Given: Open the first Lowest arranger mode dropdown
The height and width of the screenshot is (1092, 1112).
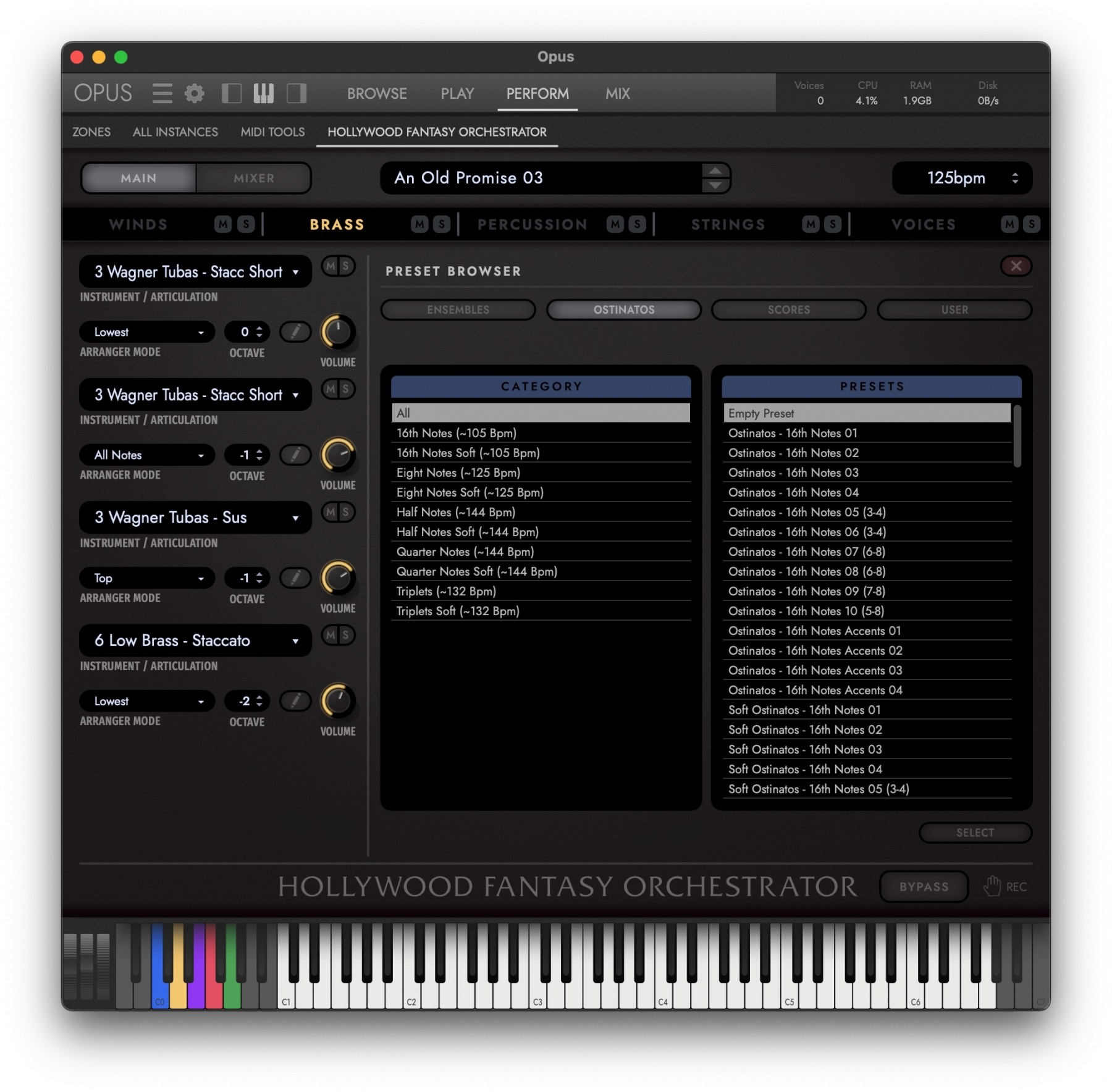Looking at the screenshot, I should tap(147, 332).
